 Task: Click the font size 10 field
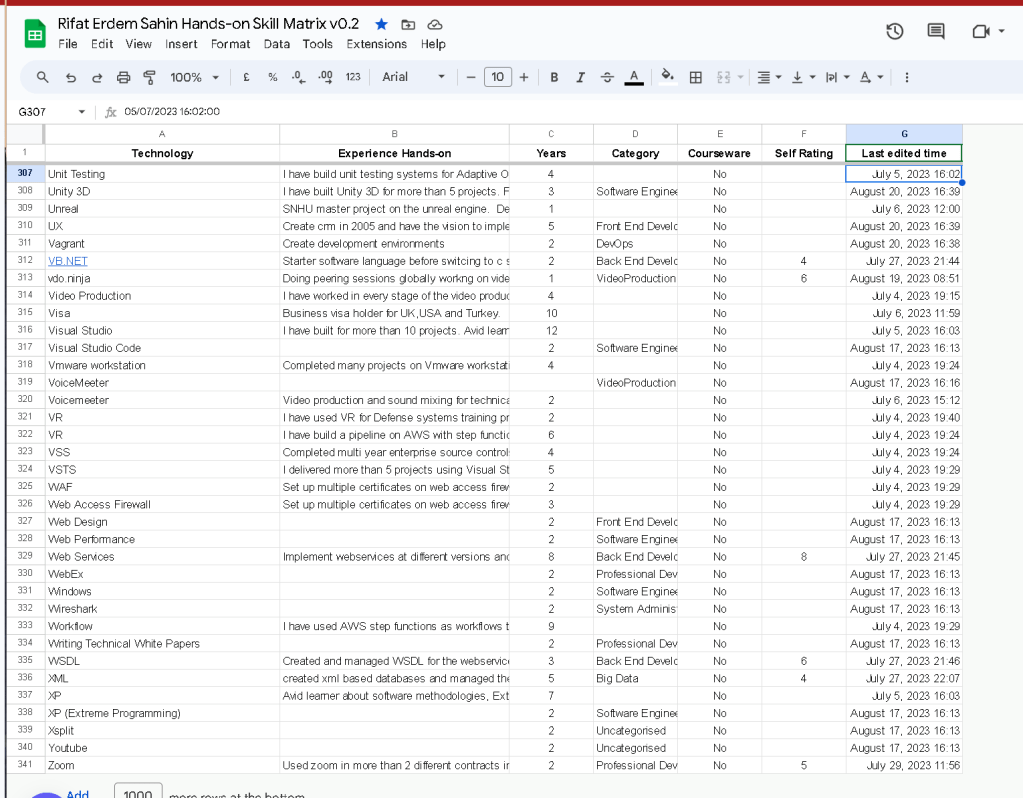(498, 77)
